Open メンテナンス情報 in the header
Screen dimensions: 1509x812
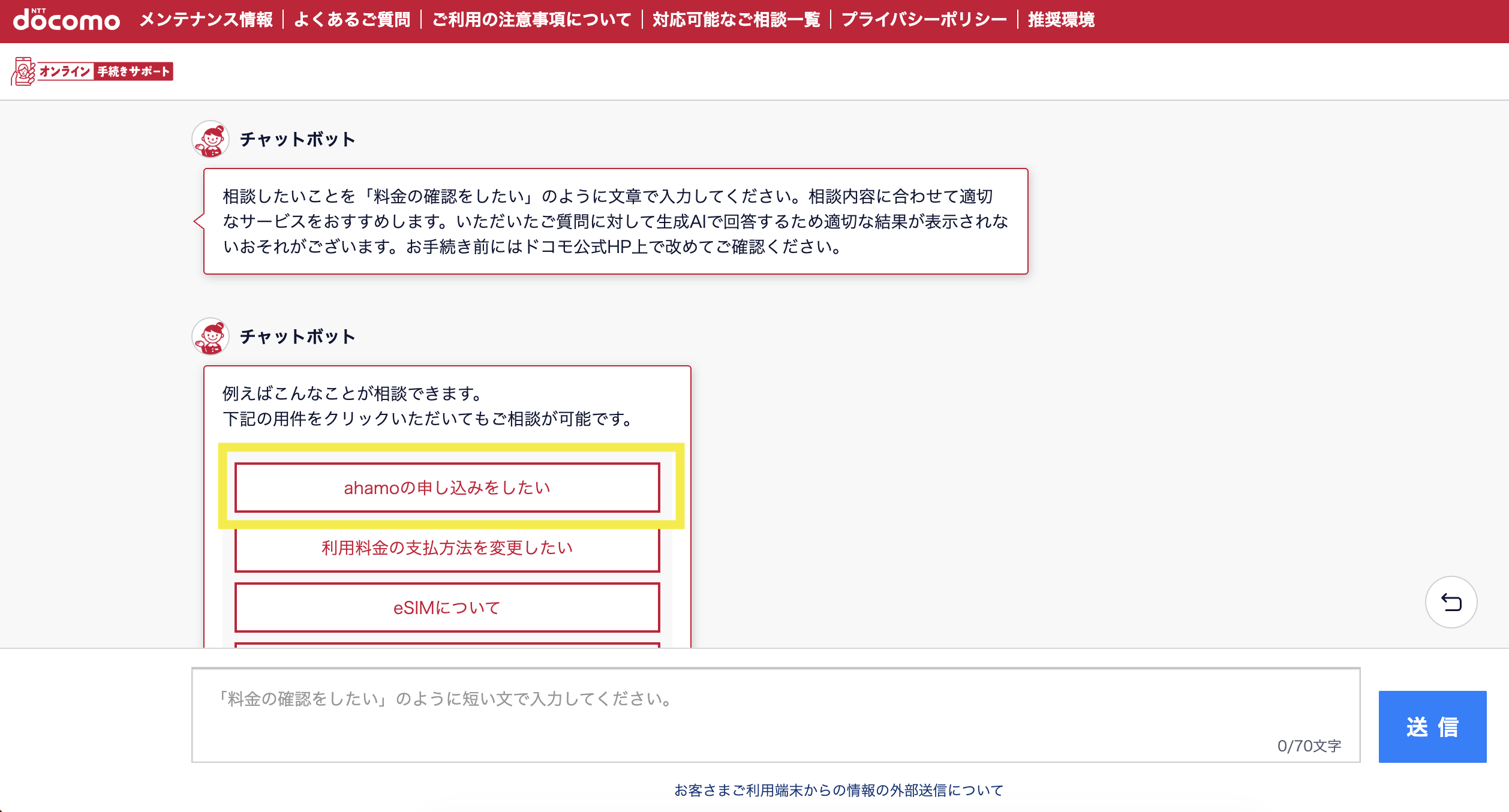(206, 20)
